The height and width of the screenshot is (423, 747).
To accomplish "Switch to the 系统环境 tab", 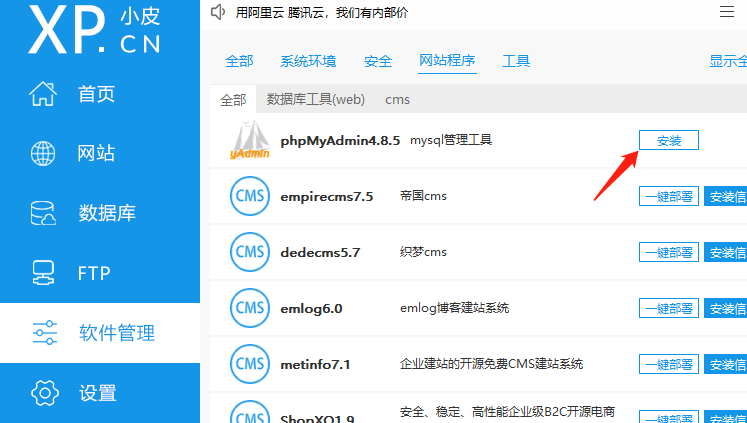I will [308, 61].
